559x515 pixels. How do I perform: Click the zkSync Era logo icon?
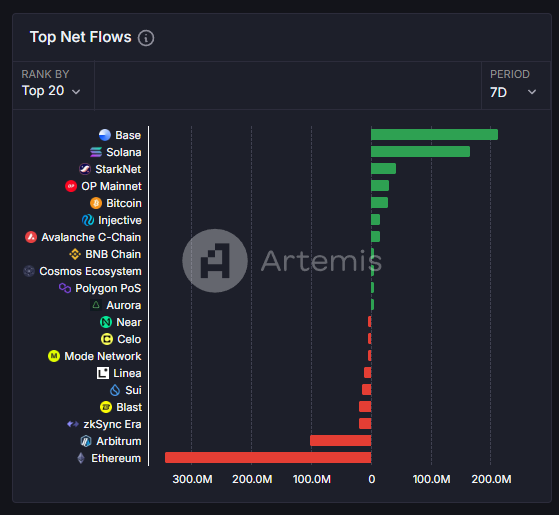click(73, 424)
